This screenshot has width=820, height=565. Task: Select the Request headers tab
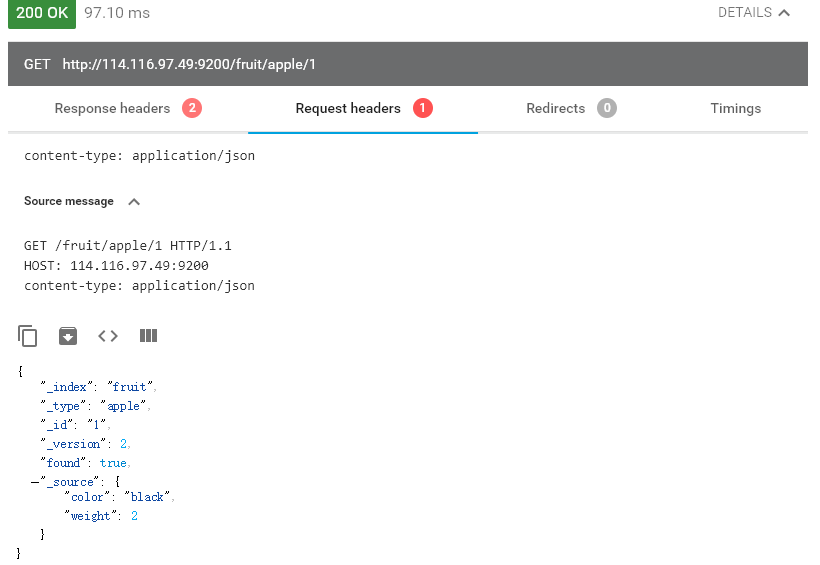click(x=348, y=108)
